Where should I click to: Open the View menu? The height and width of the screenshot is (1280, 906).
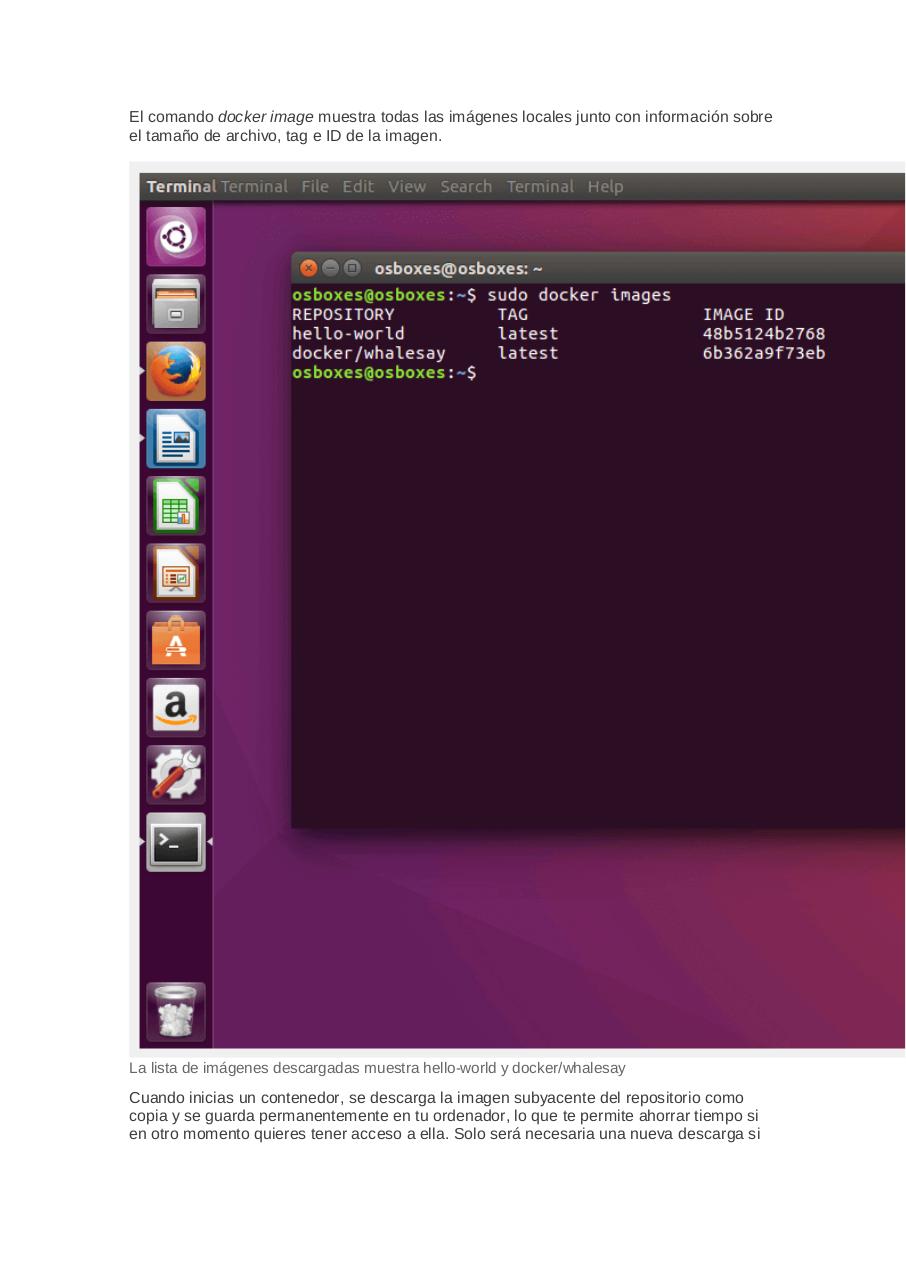407,186
